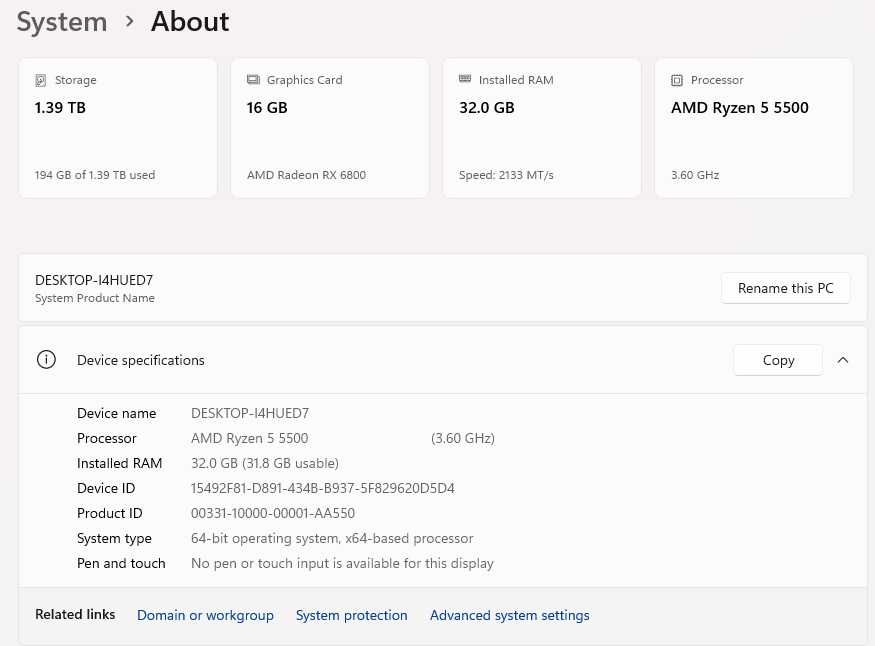Screen dimensions: 875x646
Task: Click the 'Related links' label
Action: (x=75, y=614)
